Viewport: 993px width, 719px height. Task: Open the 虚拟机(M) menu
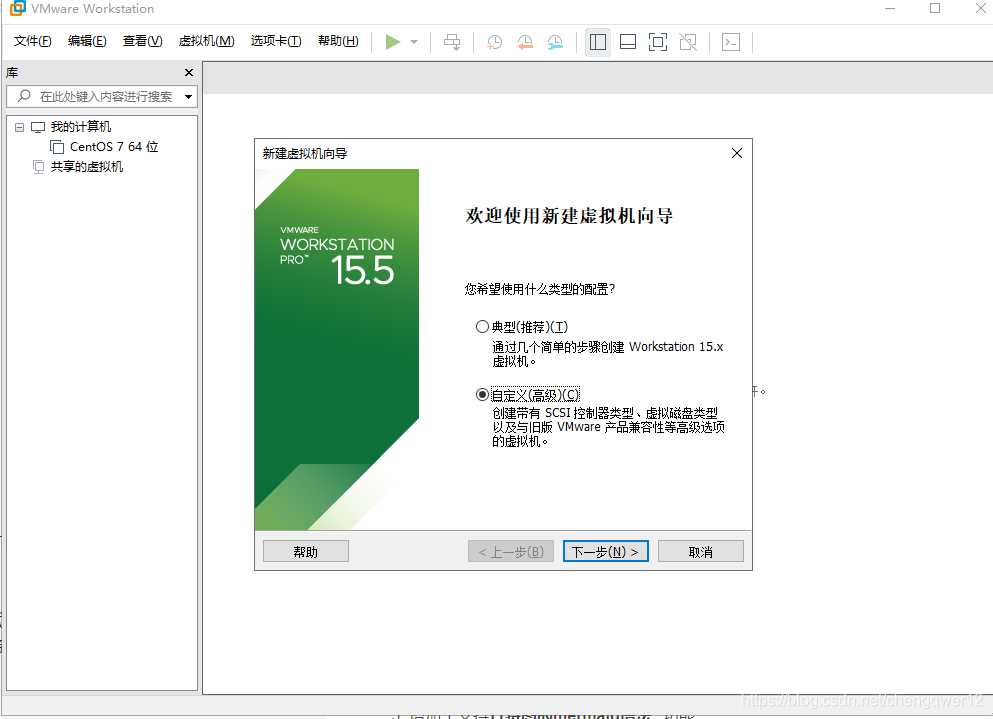[x=206, y=41]
